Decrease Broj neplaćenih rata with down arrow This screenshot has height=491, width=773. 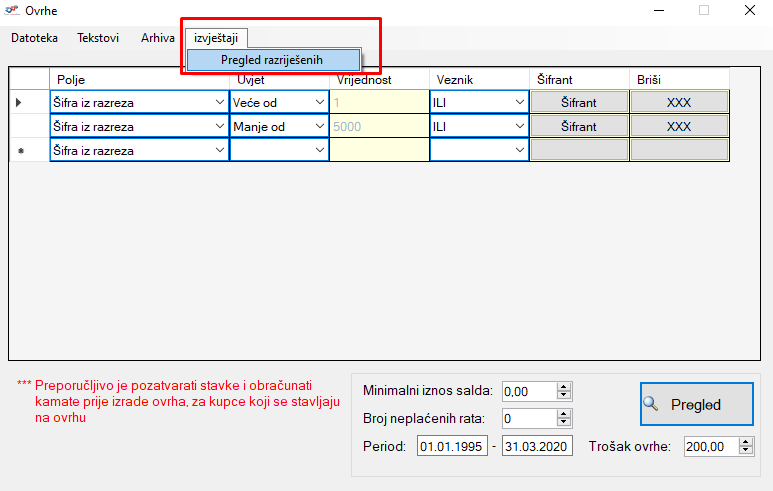point(563,423)
